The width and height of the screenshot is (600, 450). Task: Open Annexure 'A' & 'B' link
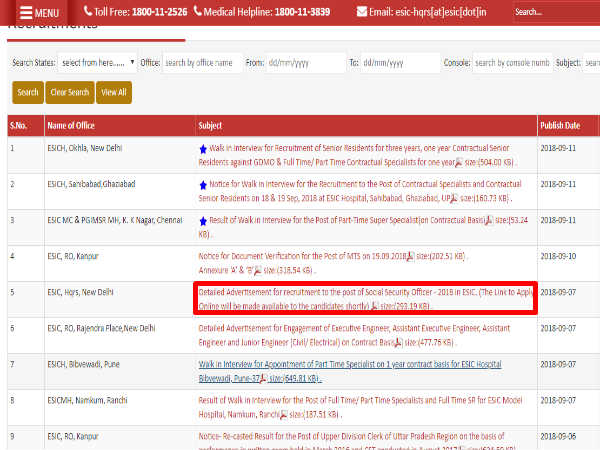pyautogui.click(x=226, y=270)
